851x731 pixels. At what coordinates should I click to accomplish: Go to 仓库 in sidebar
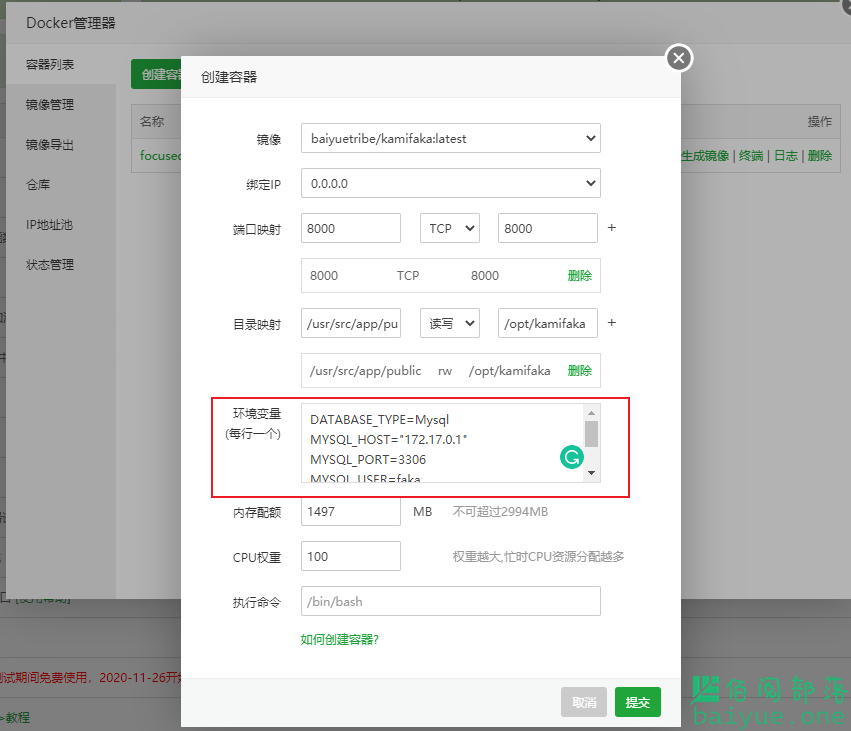[x=38, y=185]
